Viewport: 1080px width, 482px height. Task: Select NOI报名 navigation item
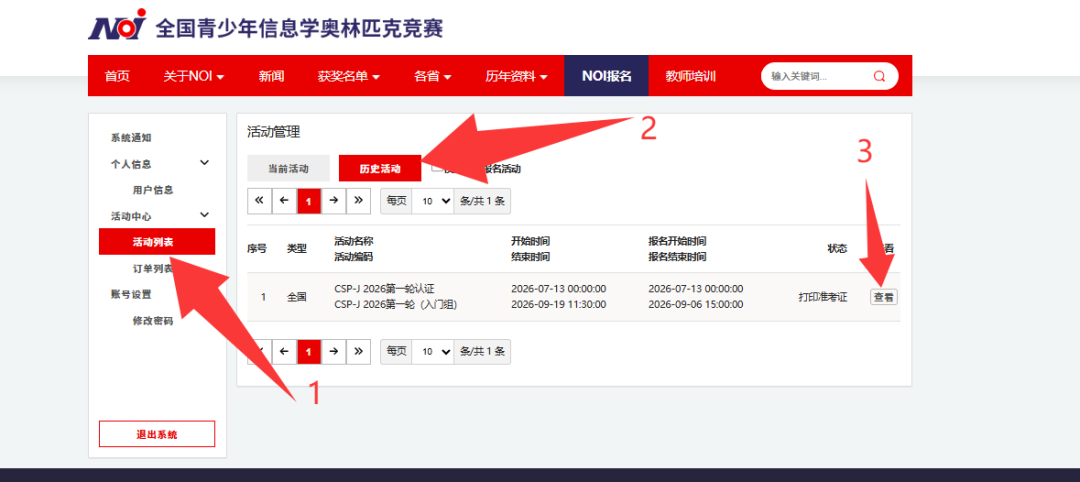[x=606, y=76]
